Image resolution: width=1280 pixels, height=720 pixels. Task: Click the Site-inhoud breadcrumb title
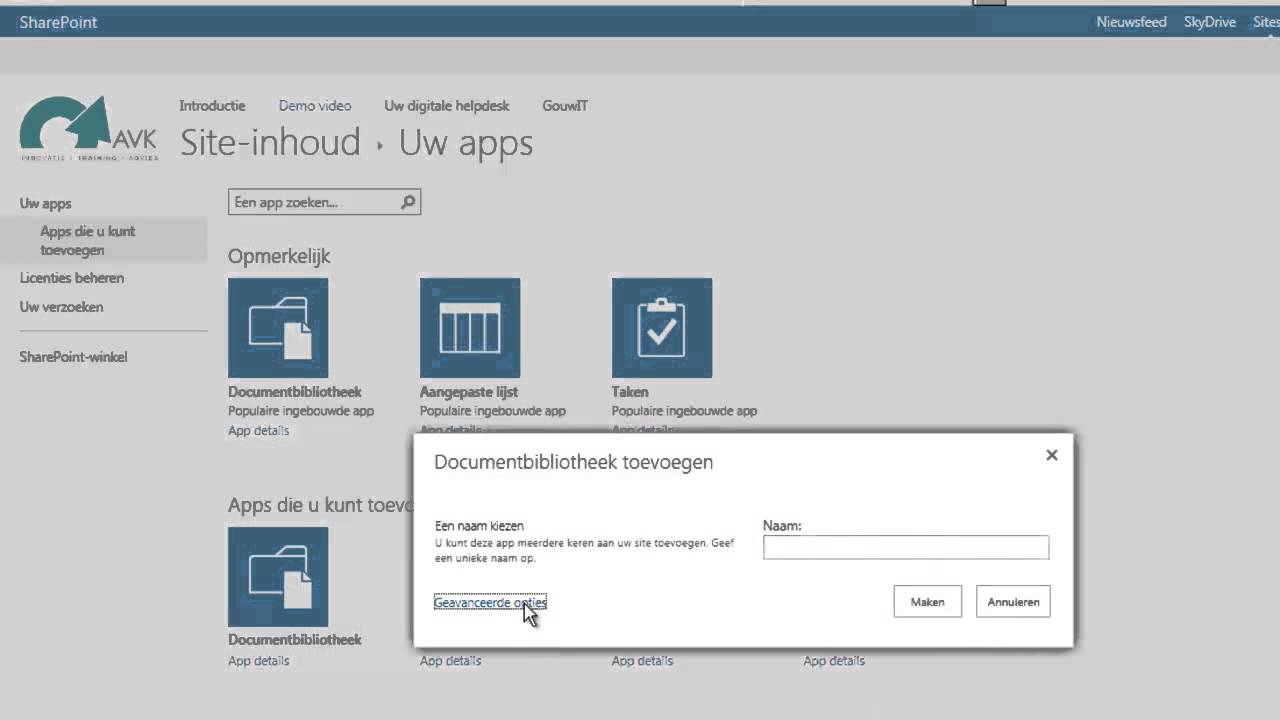point(270,143)
